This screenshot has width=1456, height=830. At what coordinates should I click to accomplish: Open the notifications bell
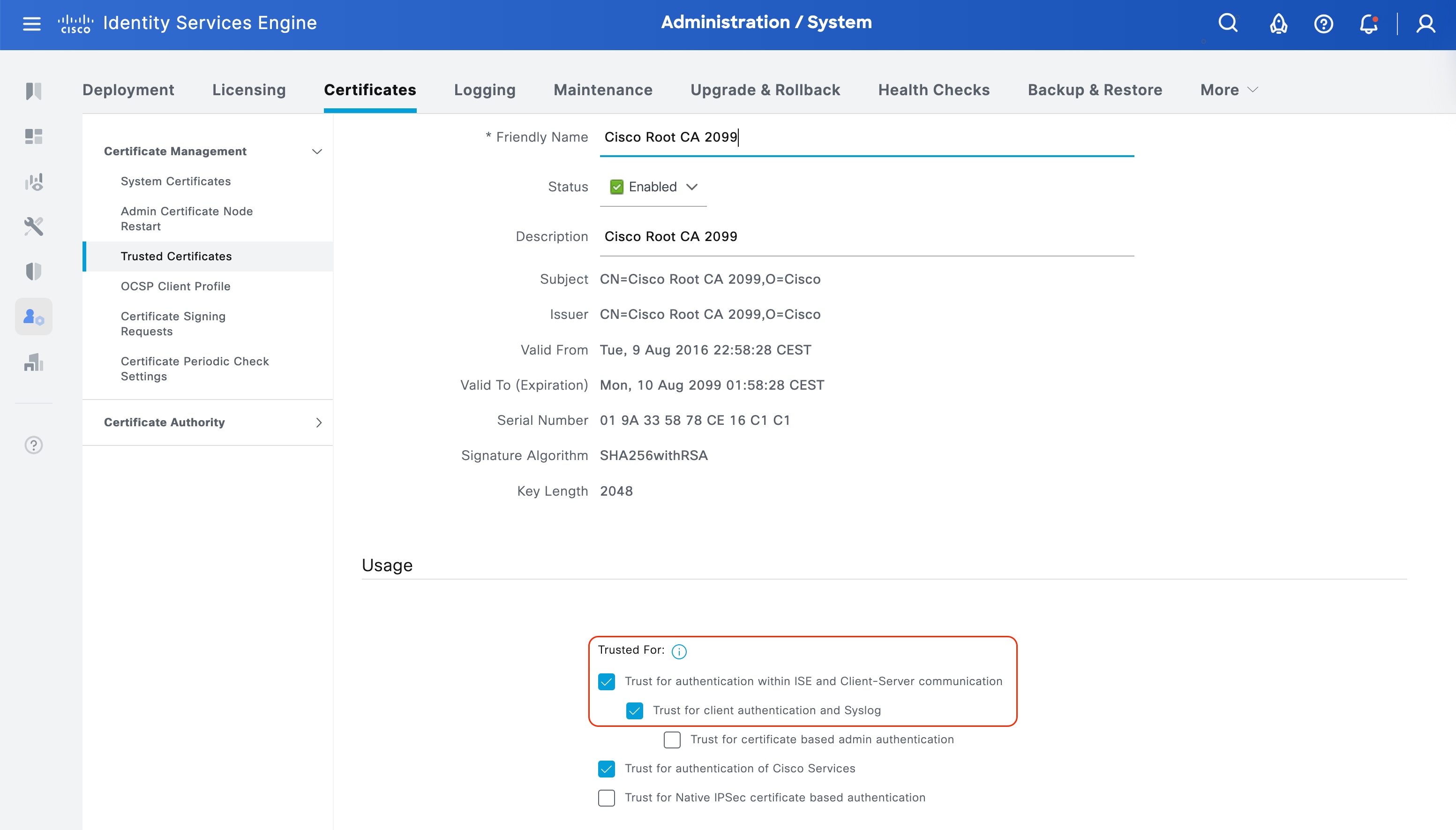tap(1368, 24)
